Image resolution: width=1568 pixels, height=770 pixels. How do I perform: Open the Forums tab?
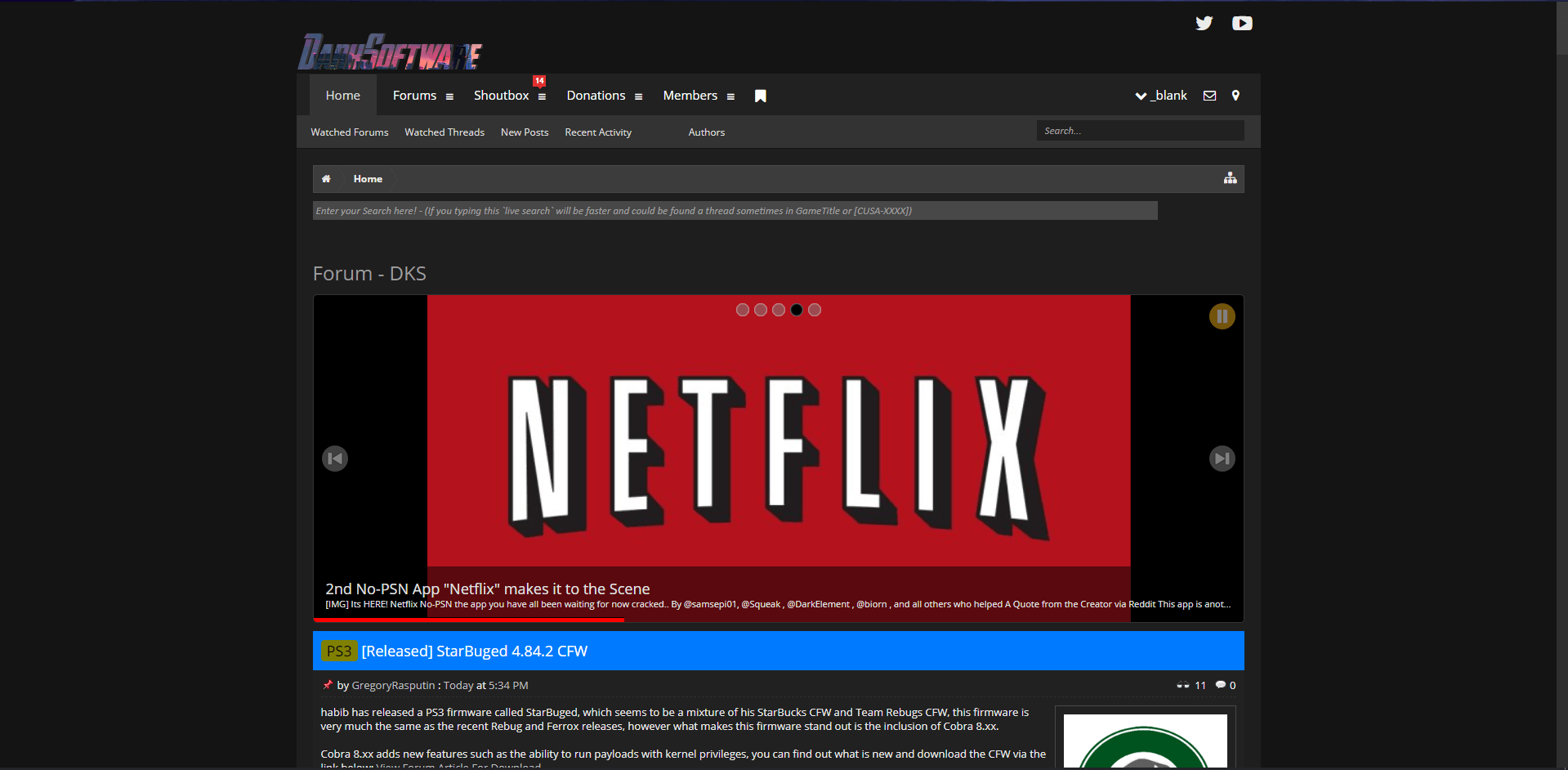tap(414, 96)
